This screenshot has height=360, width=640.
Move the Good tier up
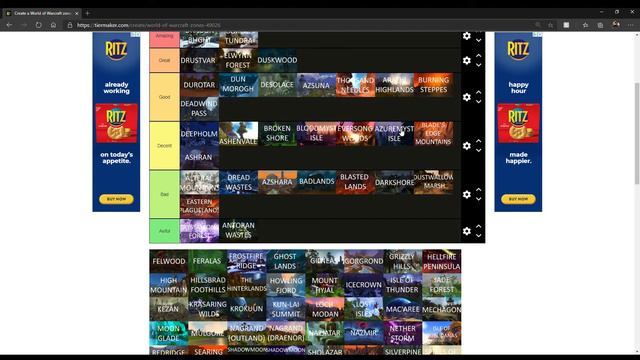[479, 92]
